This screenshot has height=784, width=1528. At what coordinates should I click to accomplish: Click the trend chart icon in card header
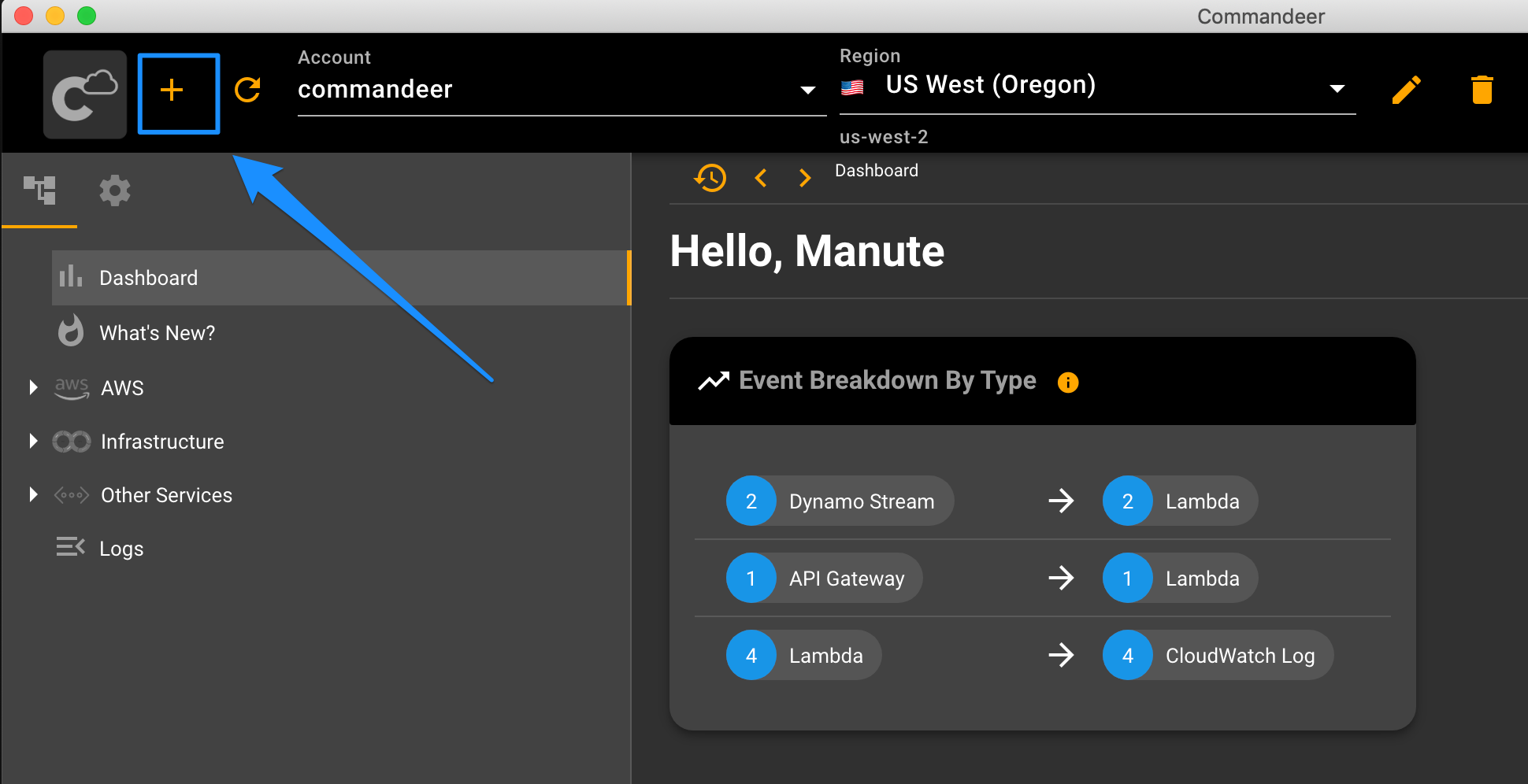714,381
